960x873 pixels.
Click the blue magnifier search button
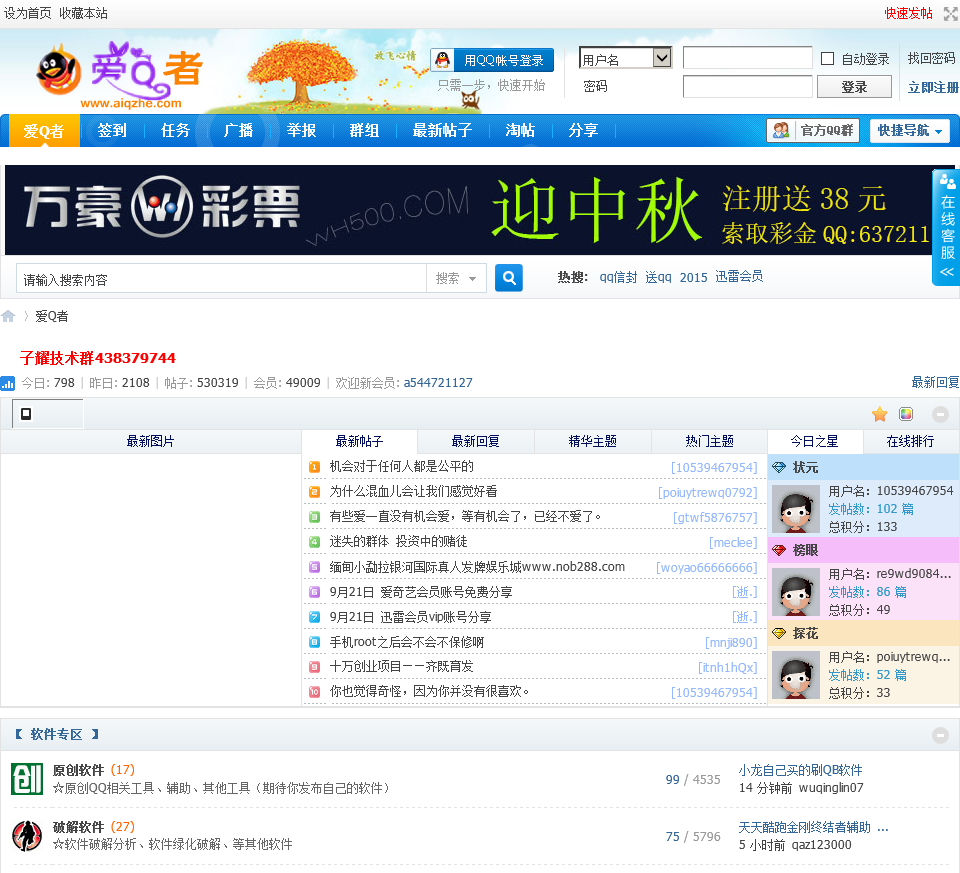pyautogui.click(x=509, y=278)
